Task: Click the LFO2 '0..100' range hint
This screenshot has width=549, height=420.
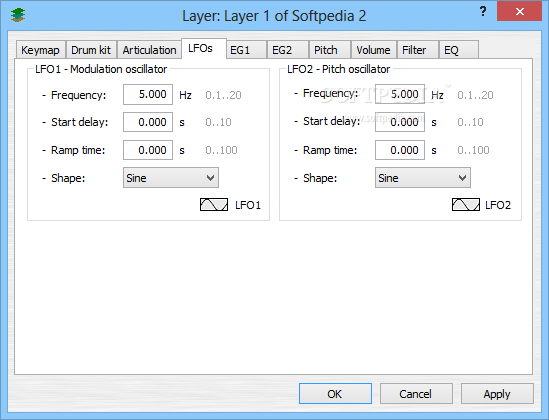Action: pos(473,150)
